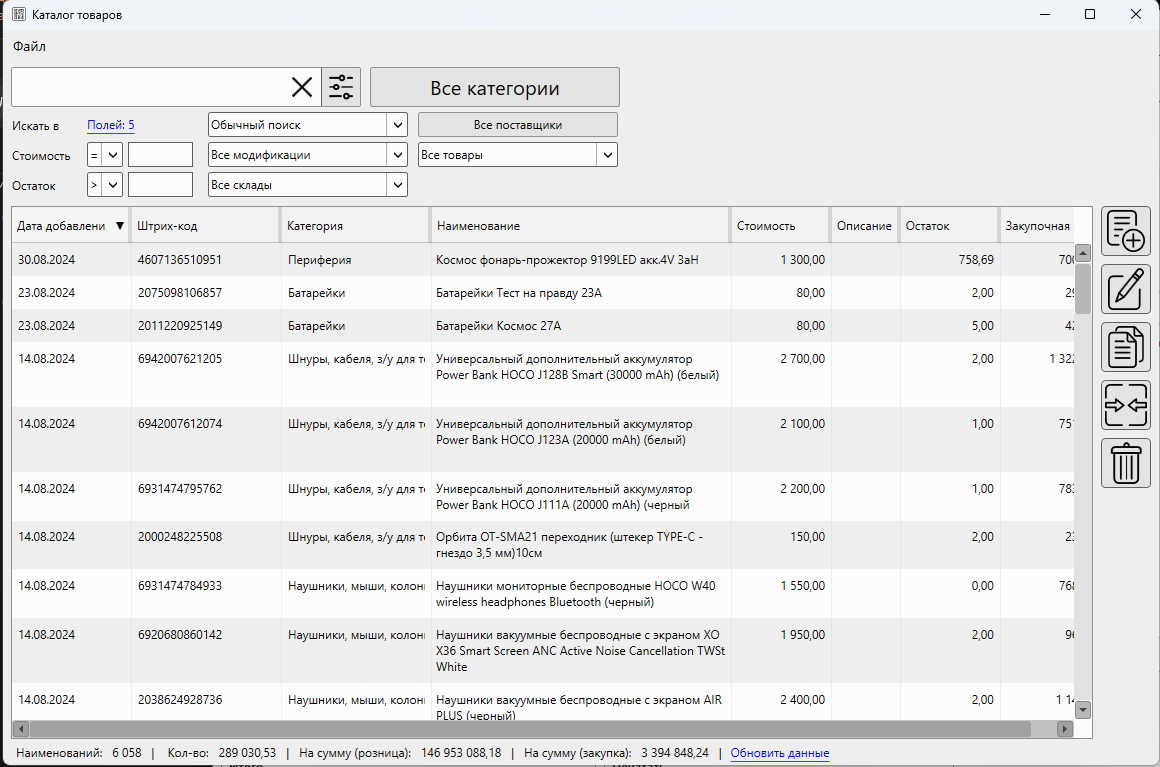Click the 'Полей: 5' link

(x=110, y=125)
